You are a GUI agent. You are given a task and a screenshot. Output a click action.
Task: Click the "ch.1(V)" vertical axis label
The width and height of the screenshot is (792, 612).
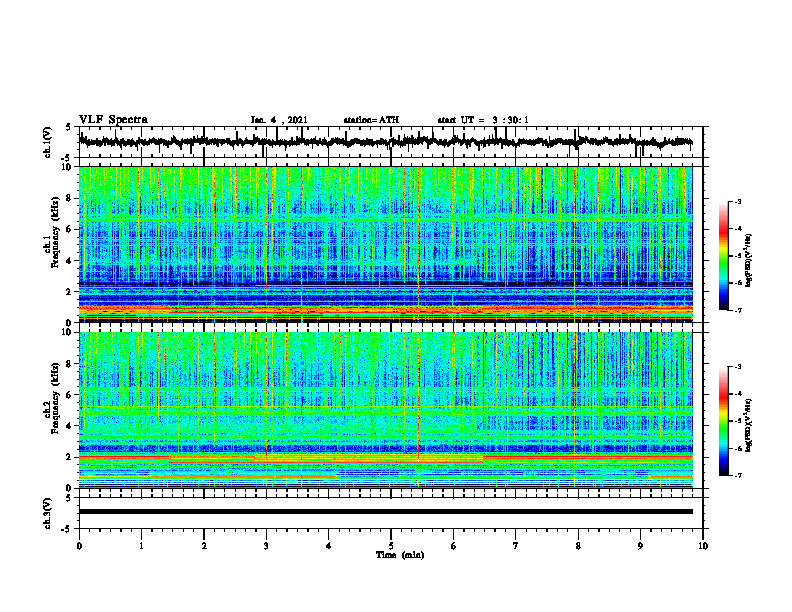pos(48,142)
